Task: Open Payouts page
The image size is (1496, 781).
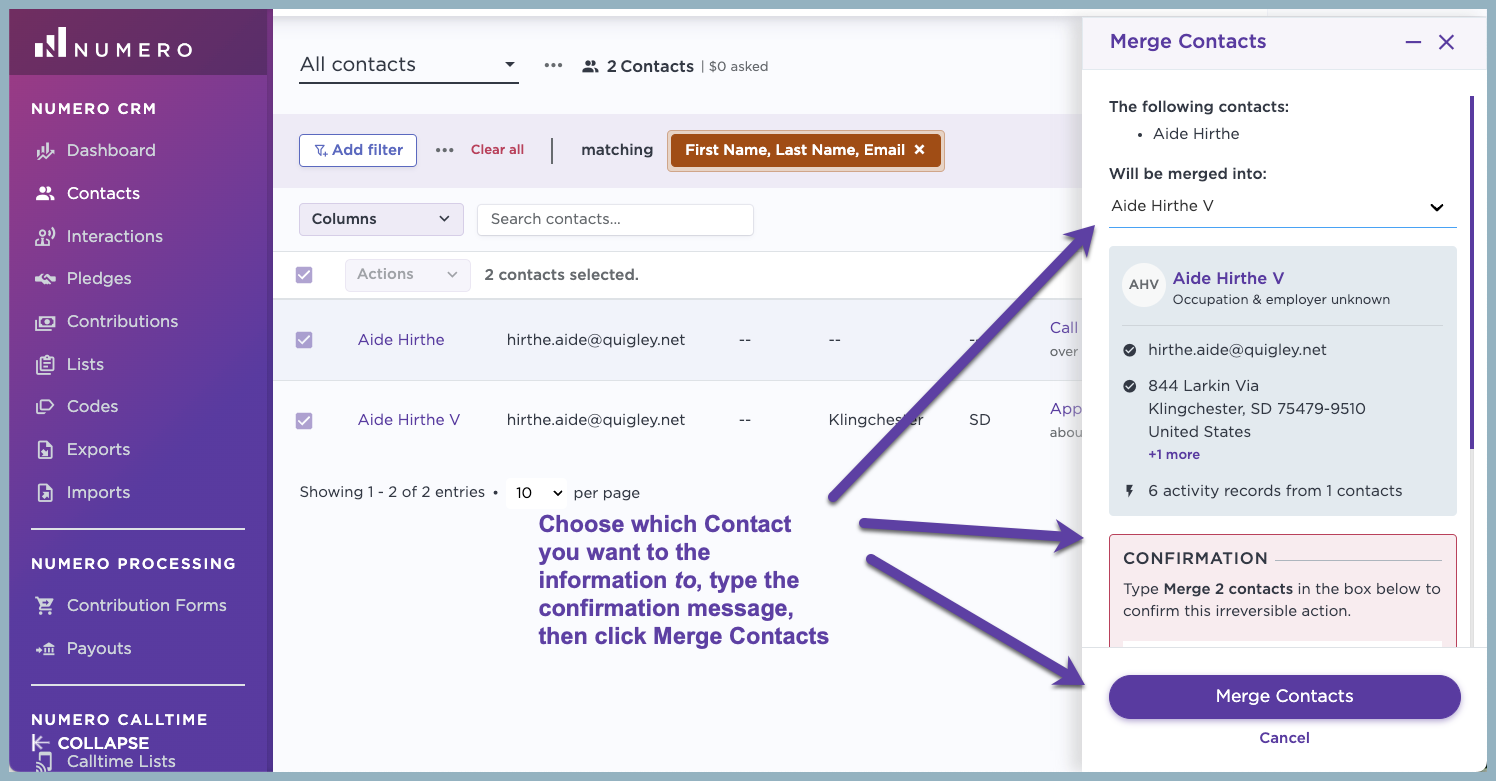Action: click(x=99, y=648)
